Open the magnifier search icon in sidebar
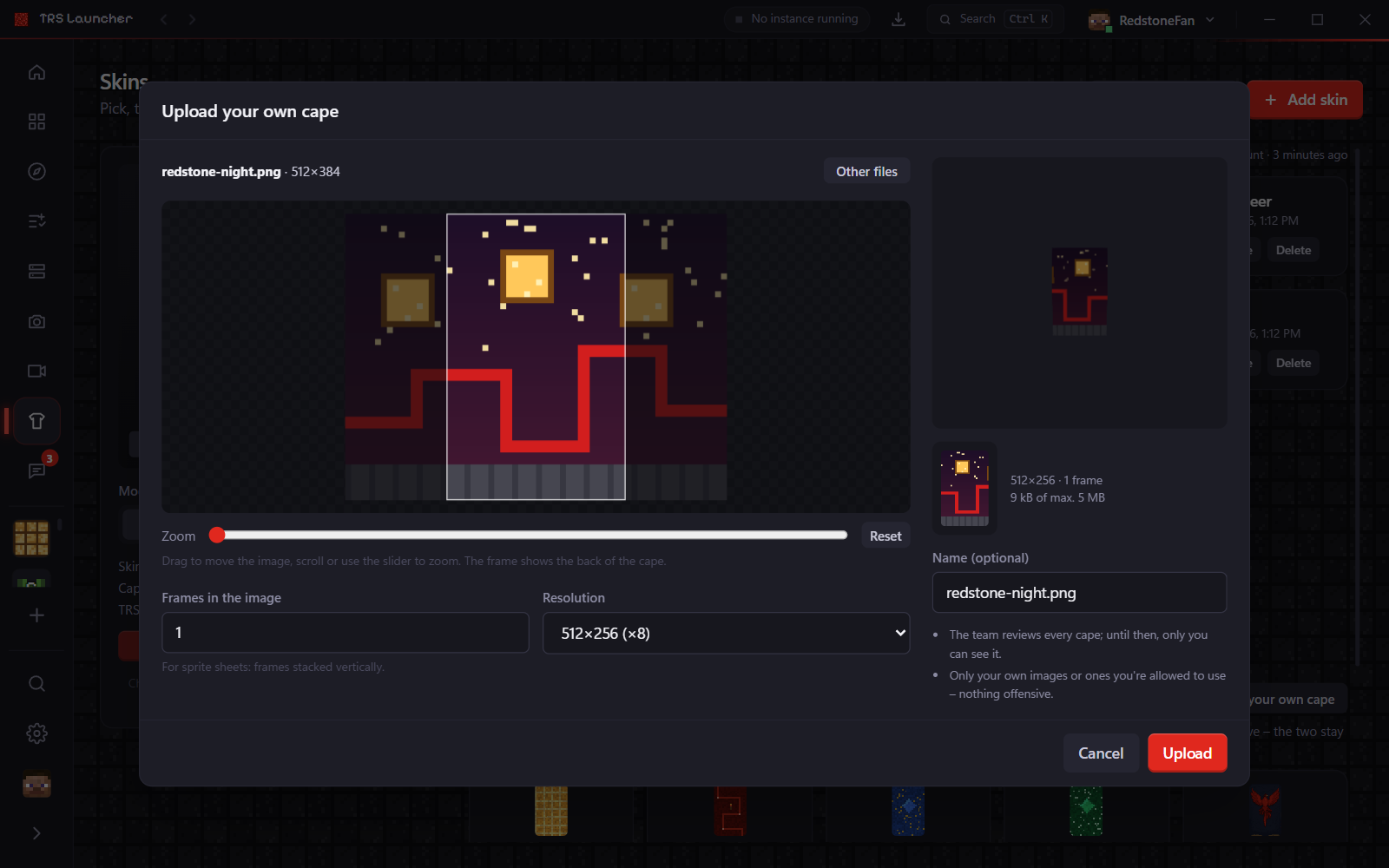Viewport: 1389px width, 868px height. (x=36, y=683)
